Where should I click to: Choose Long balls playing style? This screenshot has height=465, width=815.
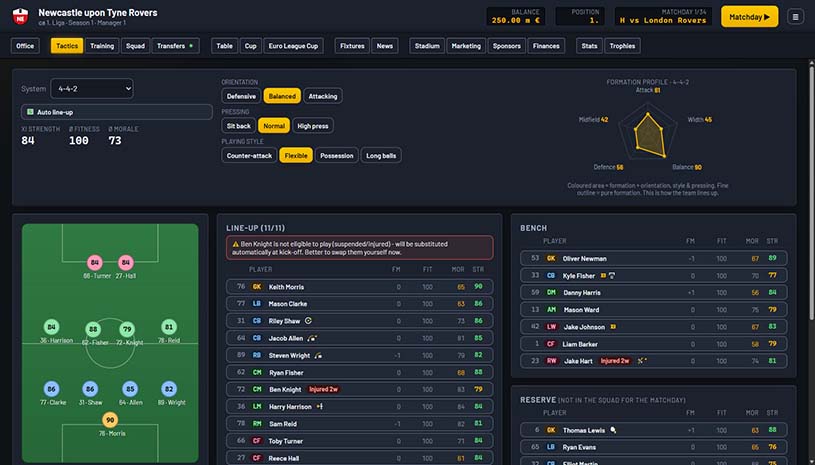[381, 155]
